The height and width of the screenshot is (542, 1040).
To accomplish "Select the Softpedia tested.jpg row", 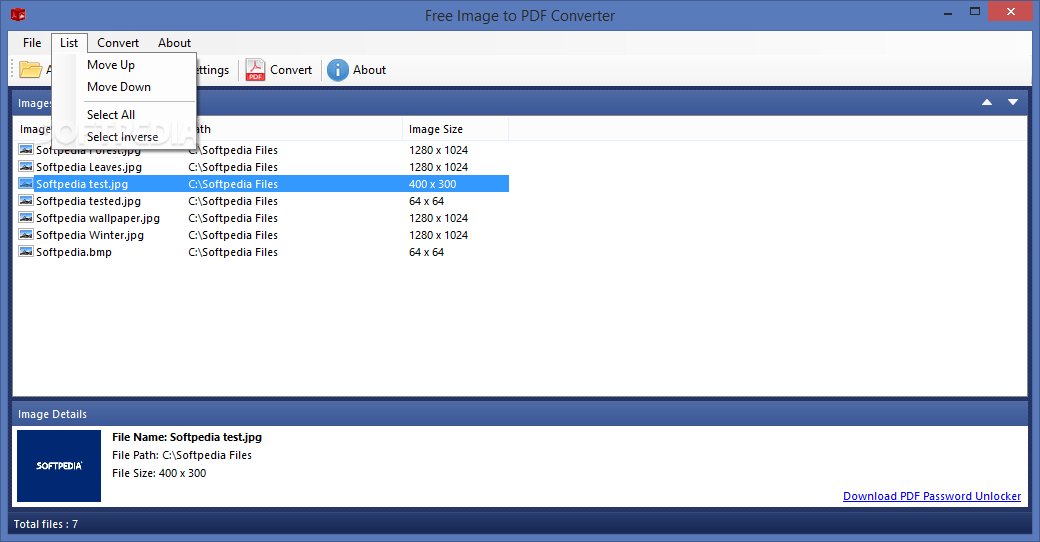I will tap(263, 201).
